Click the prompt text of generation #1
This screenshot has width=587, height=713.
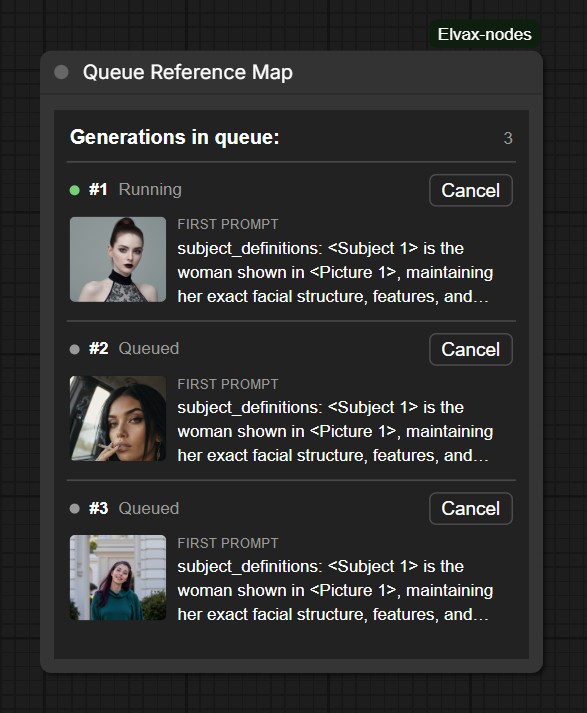(x=335, y=272)
